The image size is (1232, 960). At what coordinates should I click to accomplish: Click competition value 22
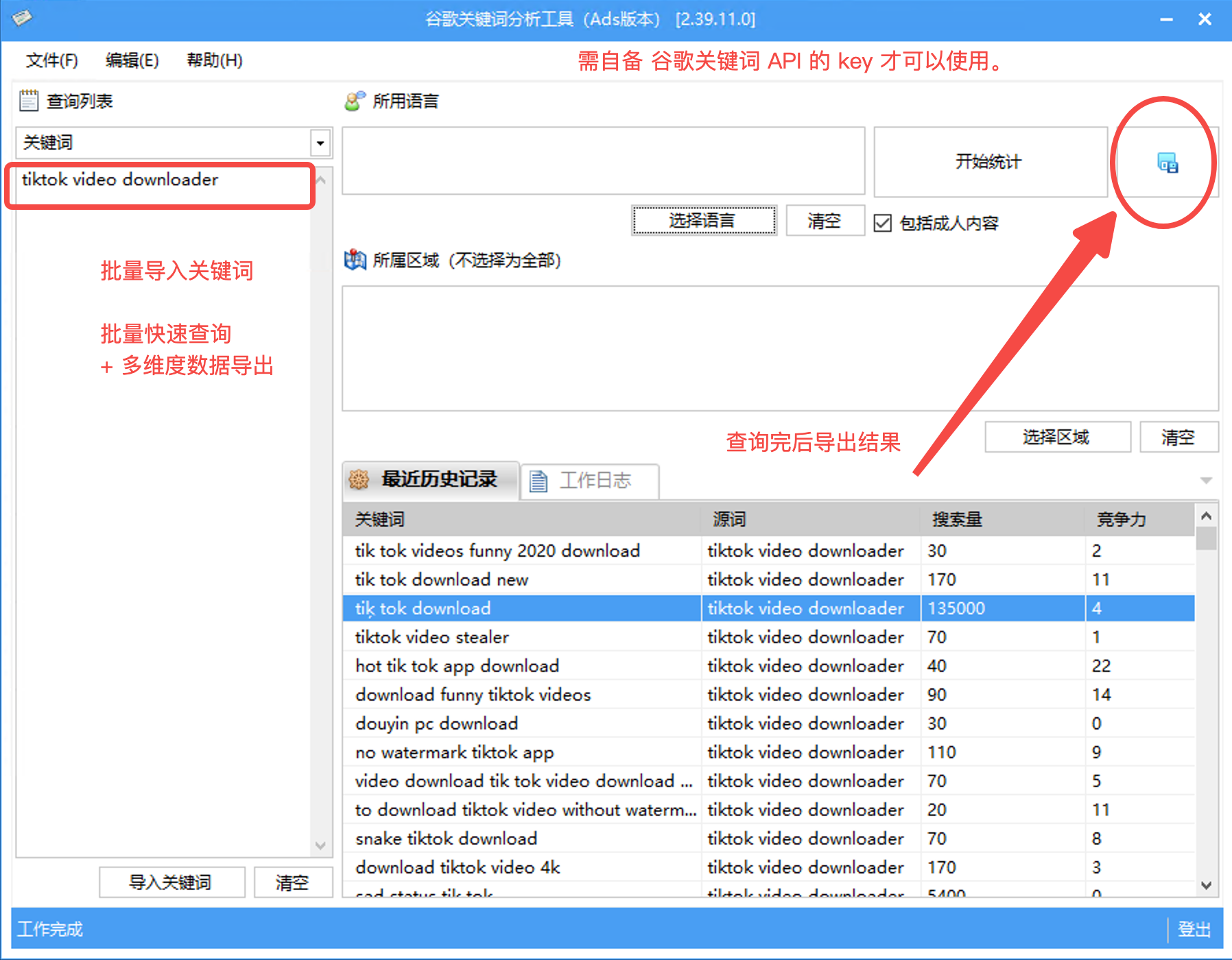[x=1101, y=666]
